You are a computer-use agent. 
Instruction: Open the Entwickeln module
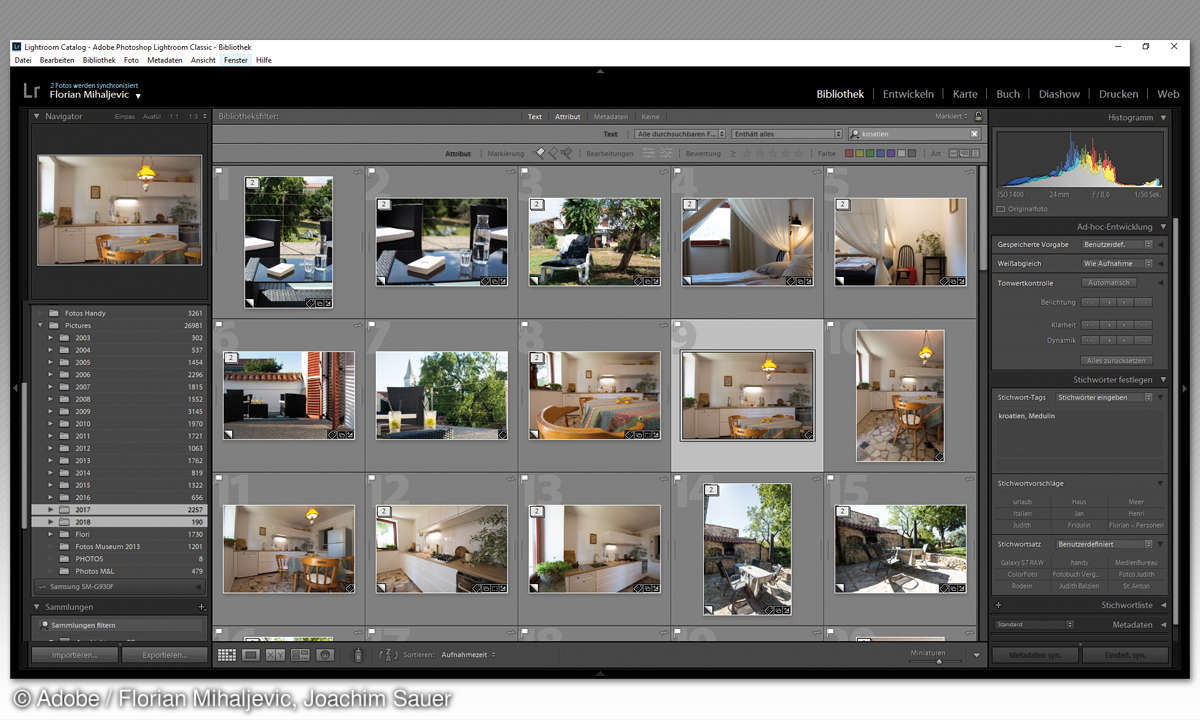(907, 94)
